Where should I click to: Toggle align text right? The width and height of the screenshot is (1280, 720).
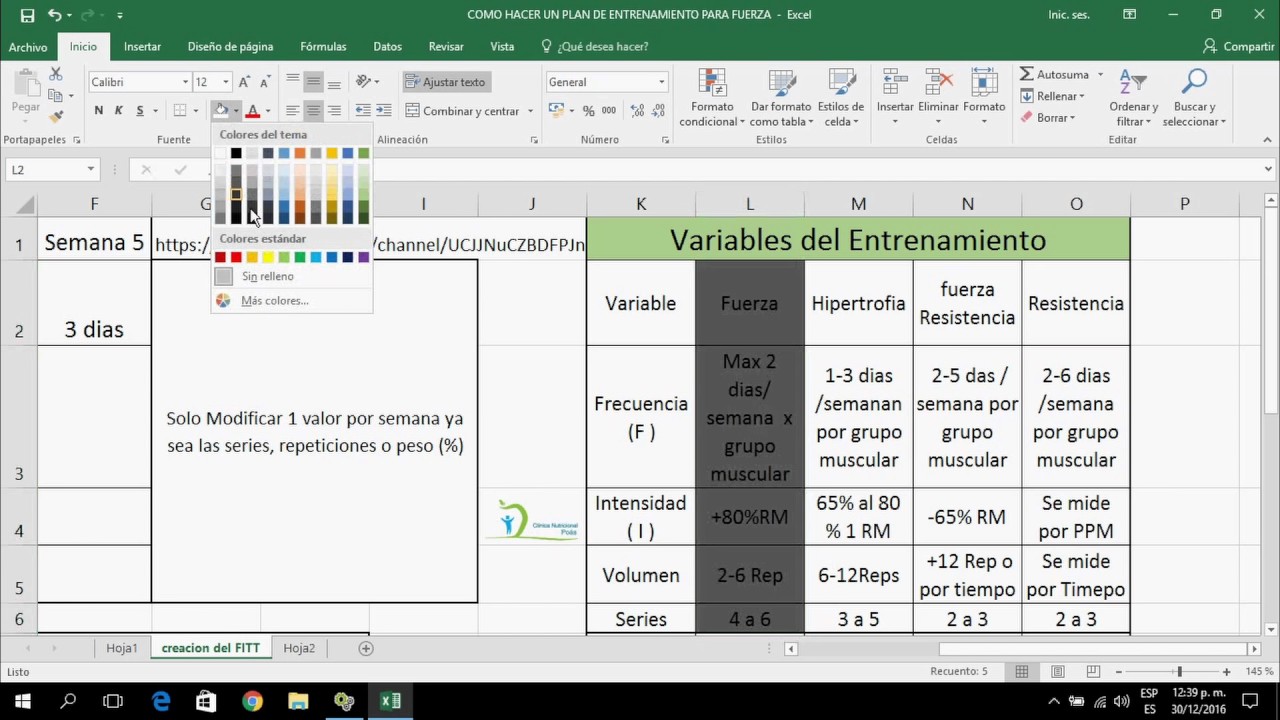pyautogui.click(x=334, y=111)
